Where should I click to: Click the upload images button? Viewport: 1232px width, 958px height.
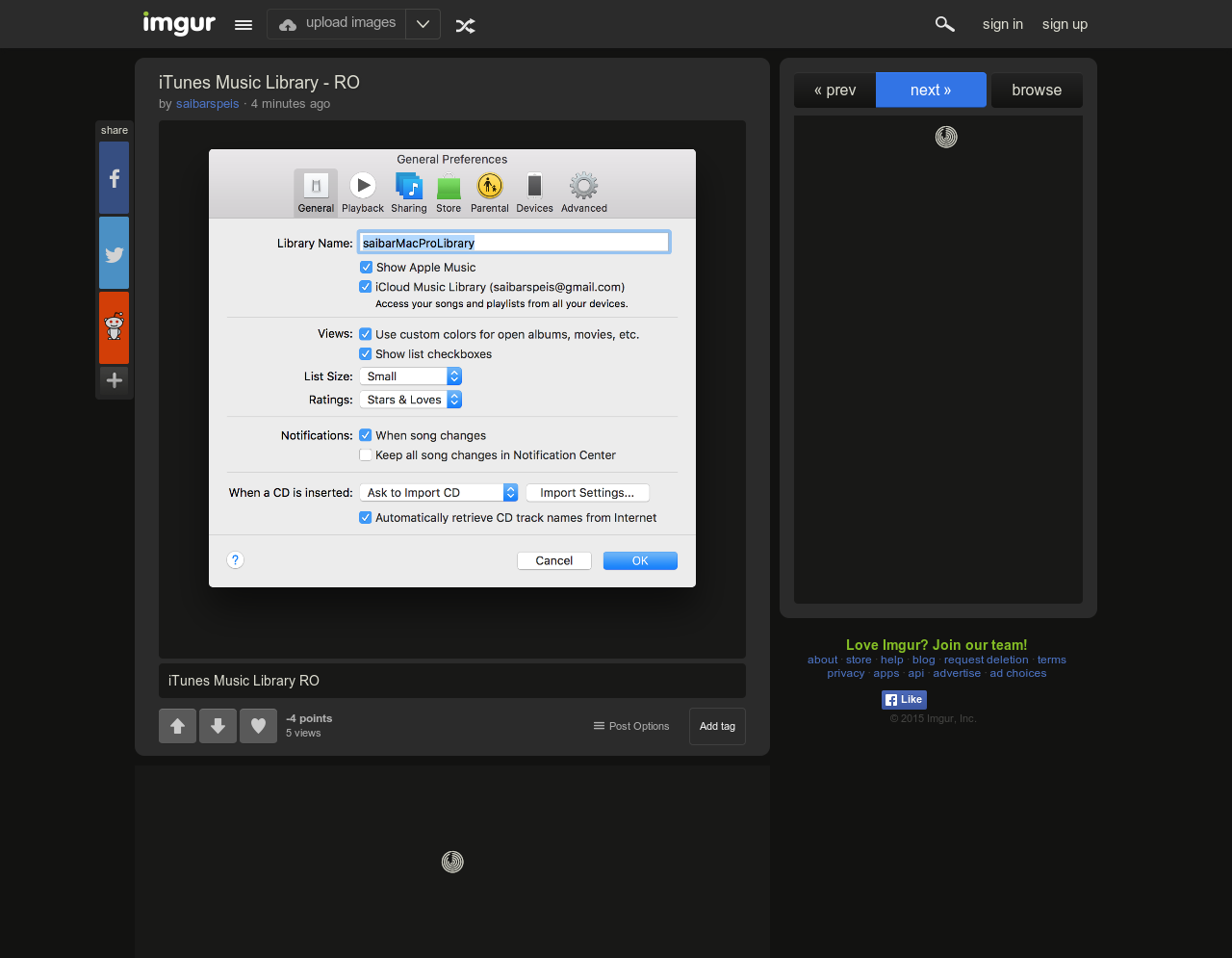[337, 24]
